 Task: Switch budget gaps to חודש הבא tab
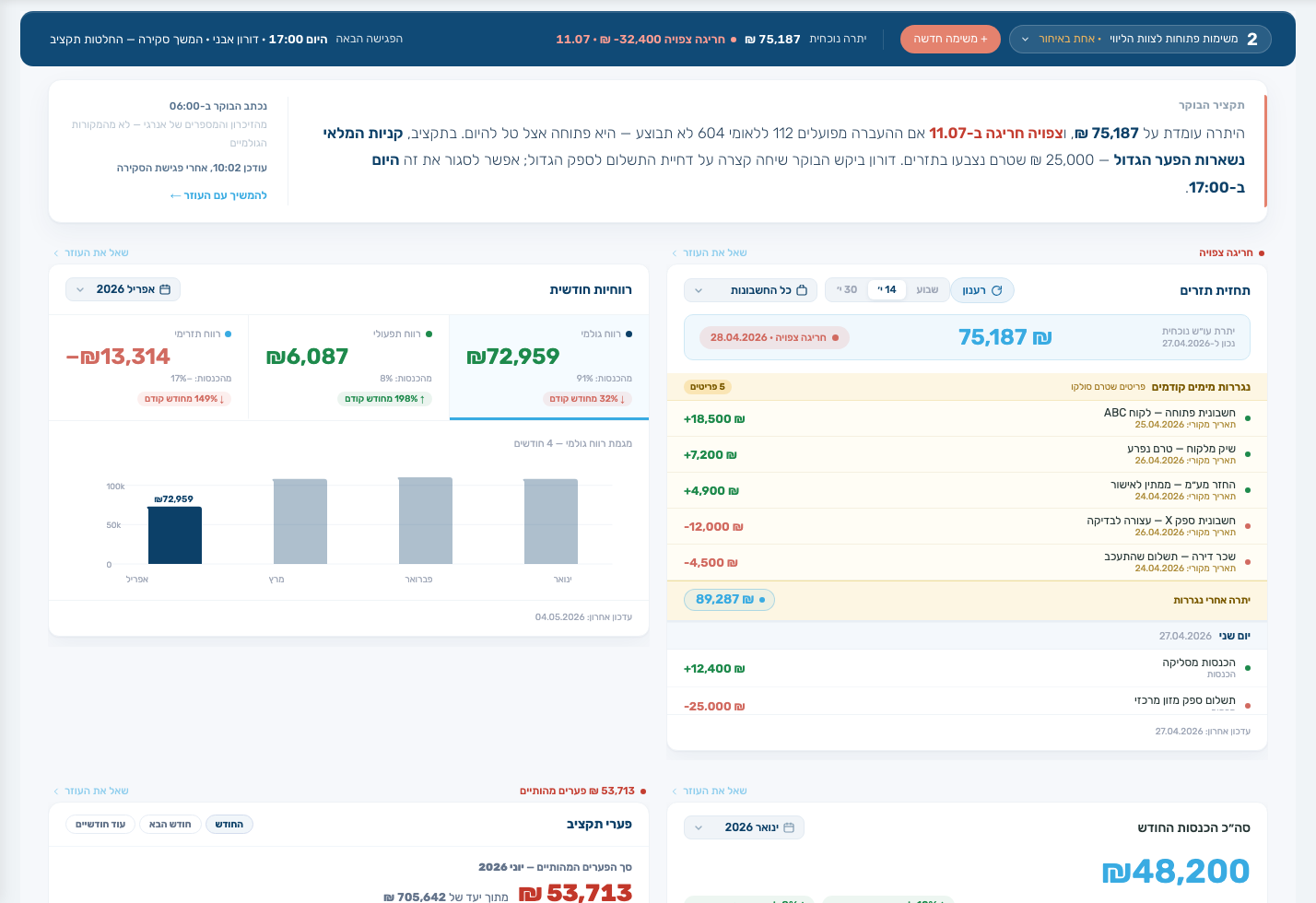coord(170,824)
